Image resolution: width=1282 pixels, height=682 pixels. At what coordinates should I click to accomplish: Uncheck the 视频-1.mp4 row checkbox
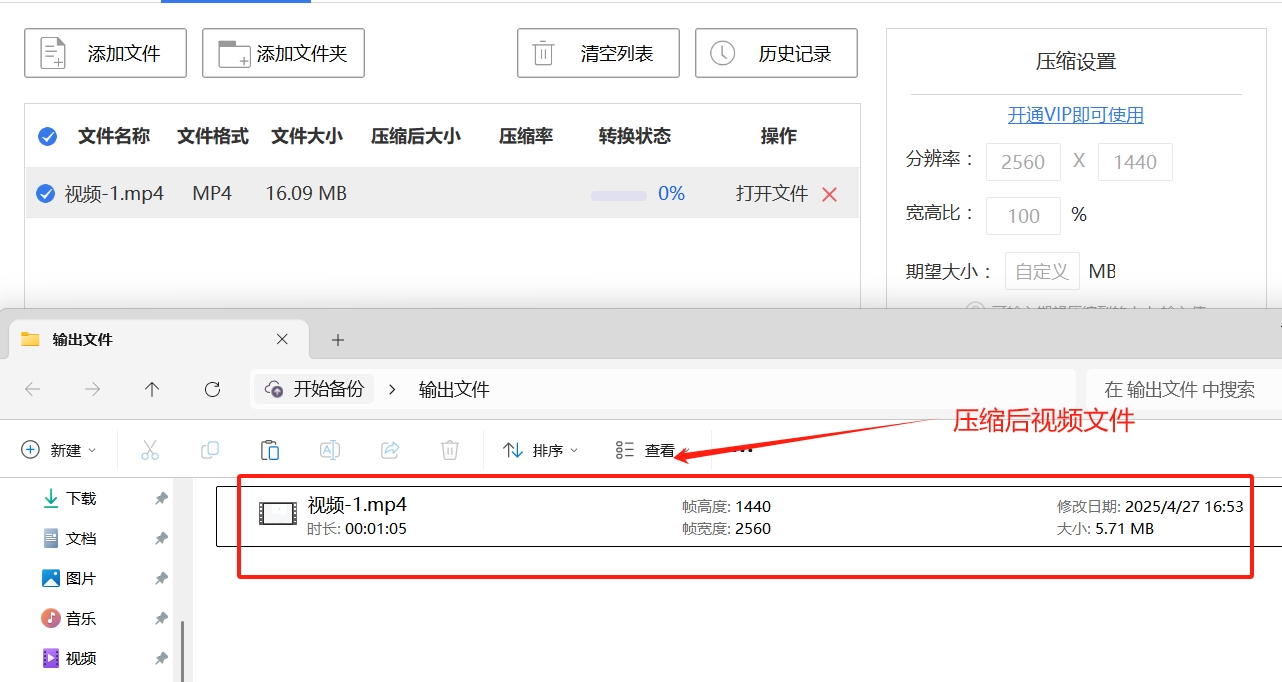(45, 193)
